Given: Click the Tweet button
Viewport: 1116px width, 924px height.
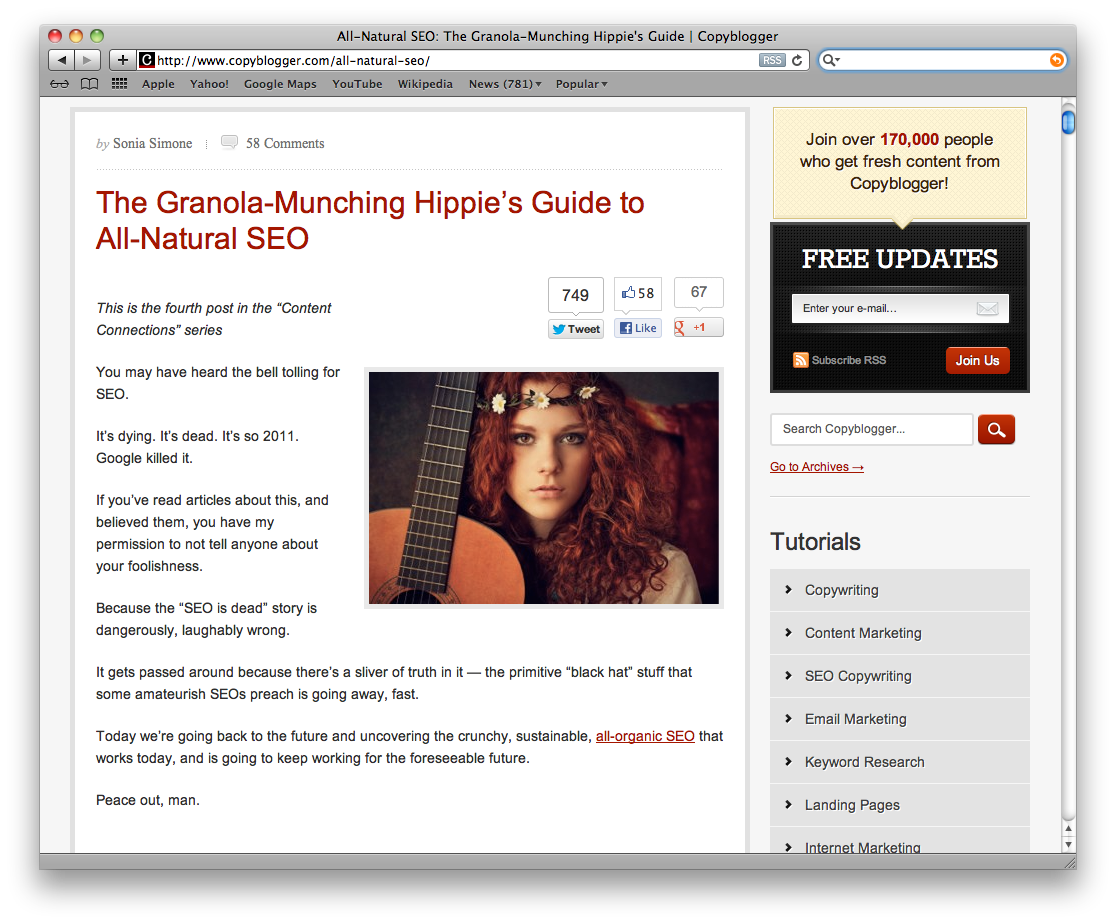Looking at the screenshot, I should (576, 329).
